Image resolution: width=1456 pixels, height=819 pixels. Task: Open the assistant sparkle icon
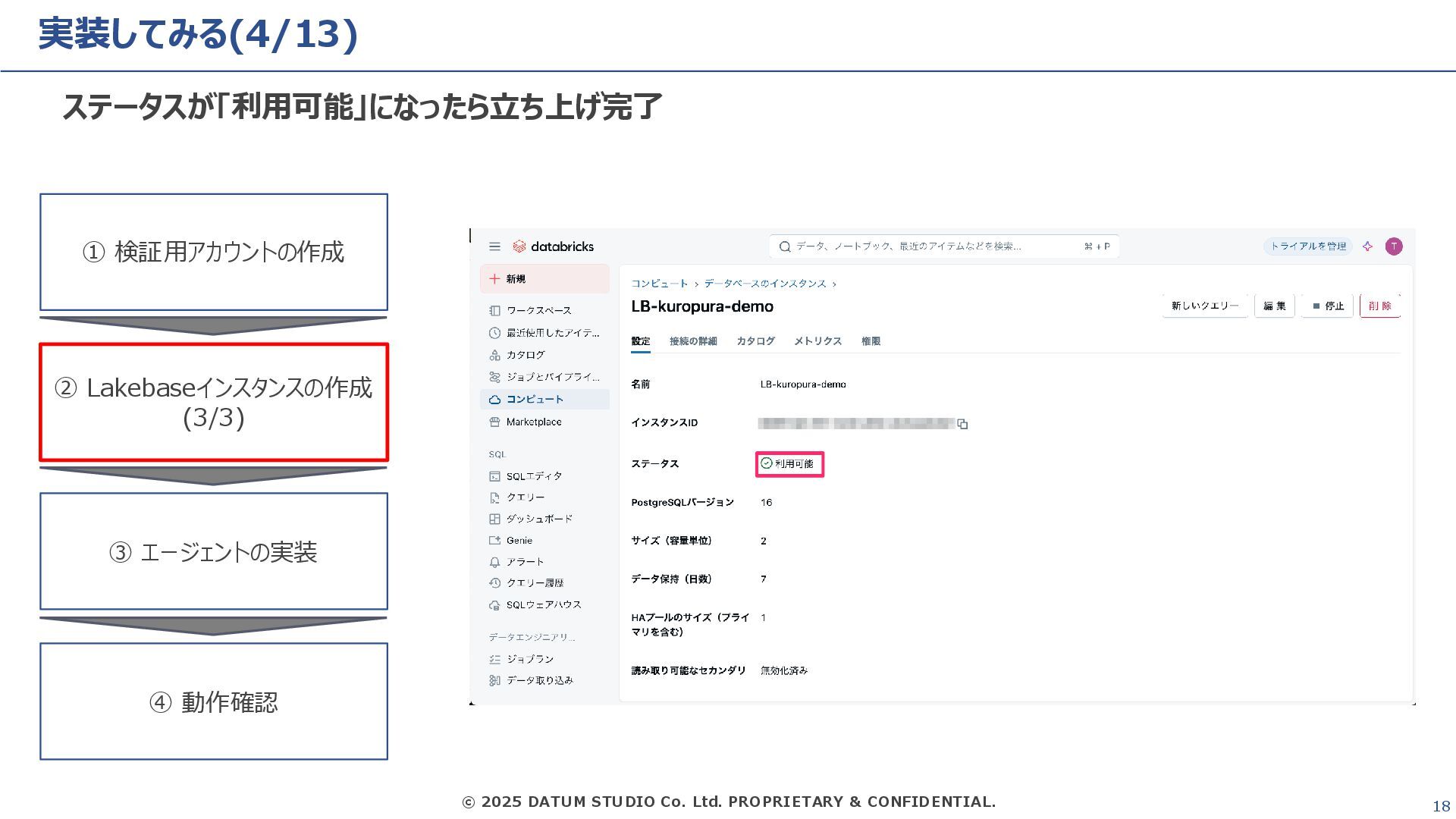pos(1367,246)
